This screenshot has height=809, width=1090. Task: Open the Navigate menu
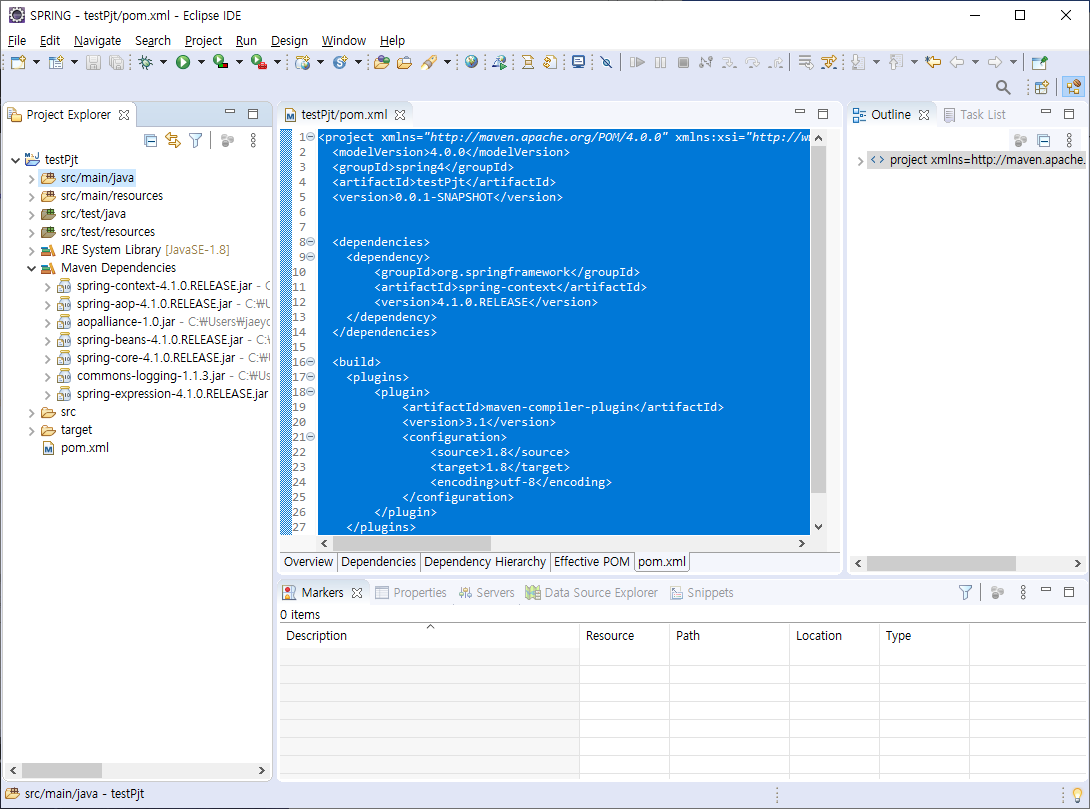97,40
